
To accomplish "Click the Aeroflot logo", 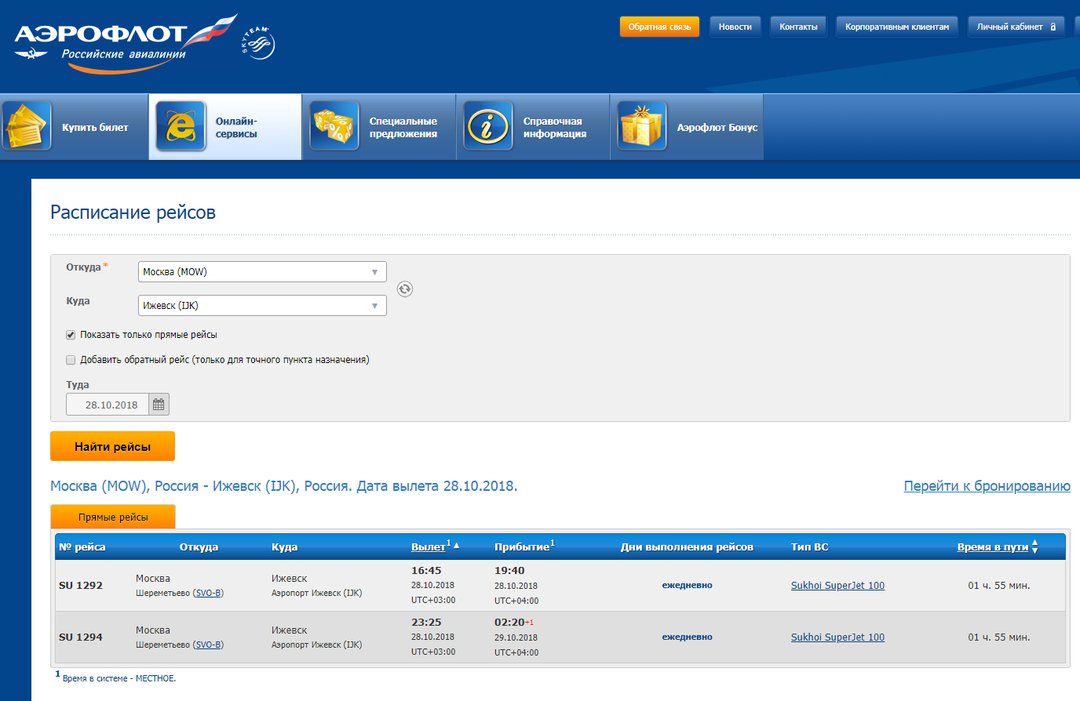I will click(x=125, y=43).
